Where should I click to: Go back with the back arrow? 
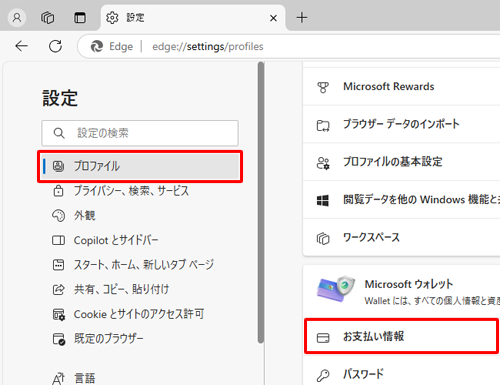(x=22, y=46)
